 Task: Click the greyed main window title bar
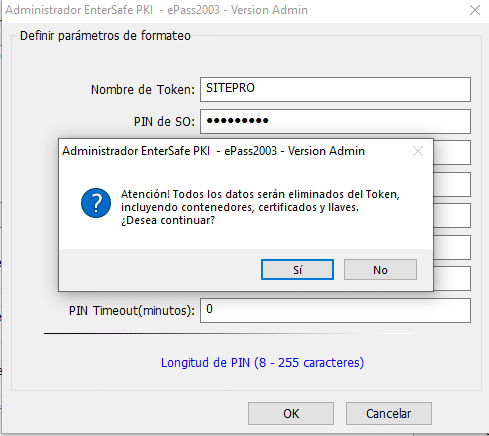(x=233, y=10)
